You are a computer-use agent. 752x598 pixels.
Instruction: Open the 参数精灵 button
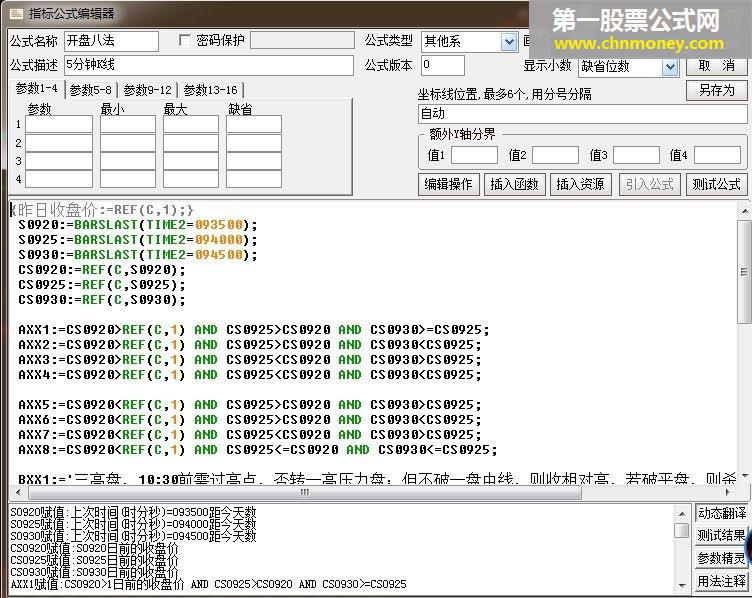pyautogui.click(x=721, y=558)
